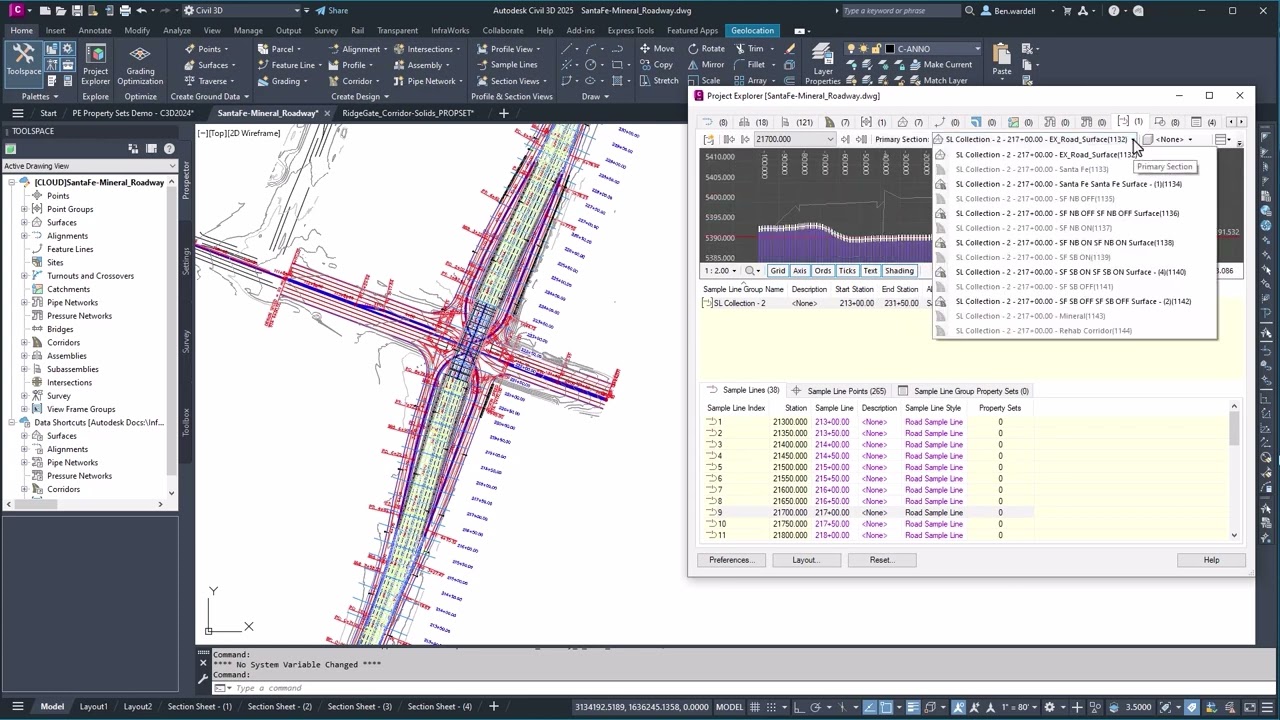Screen dimensions: 1280x720
Task: Open the C-ANNO layer dropdown
Action: click(977, 49)
